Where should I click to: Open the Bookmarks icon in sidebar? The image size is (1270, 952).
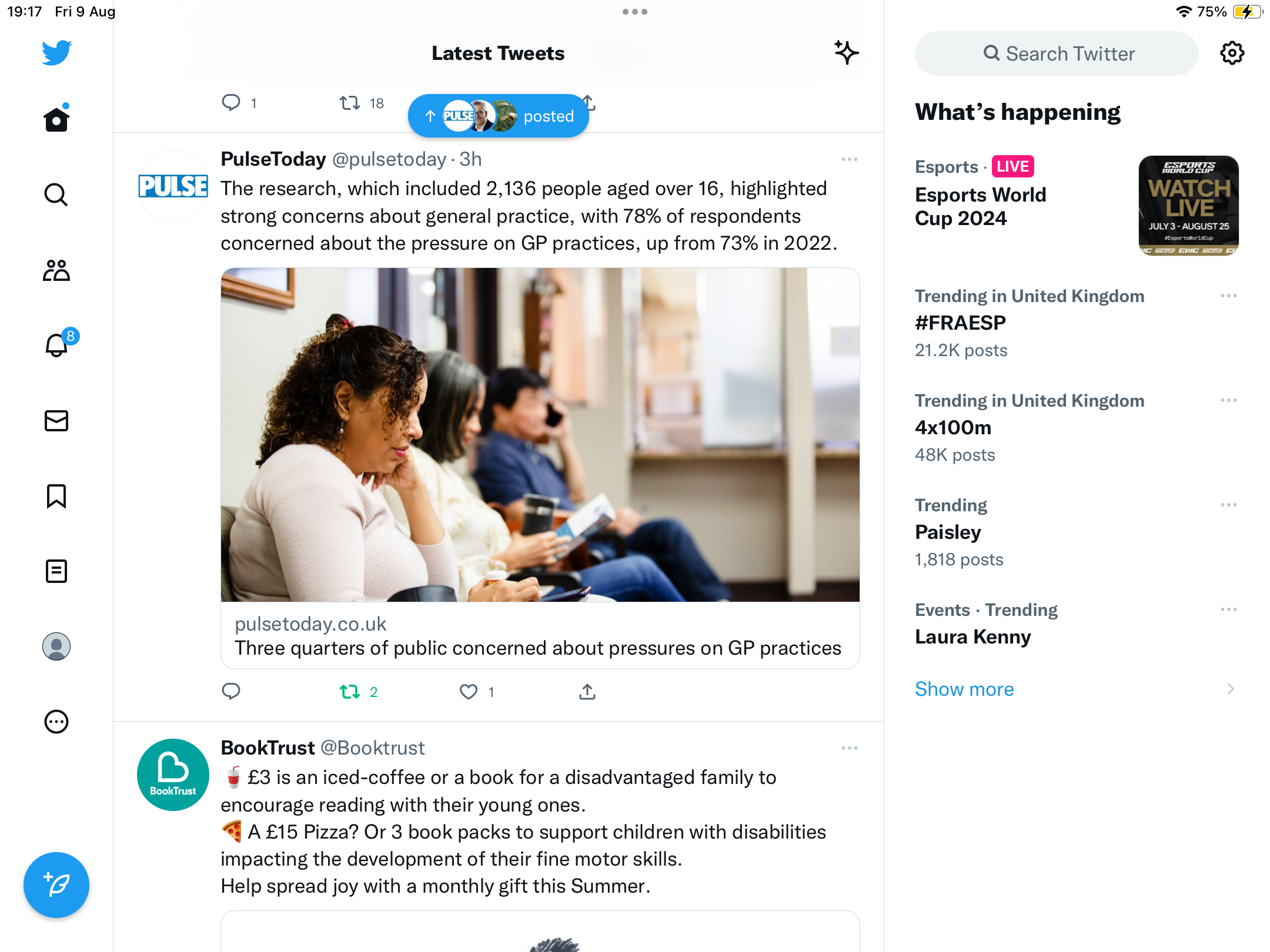pos(56,496)
